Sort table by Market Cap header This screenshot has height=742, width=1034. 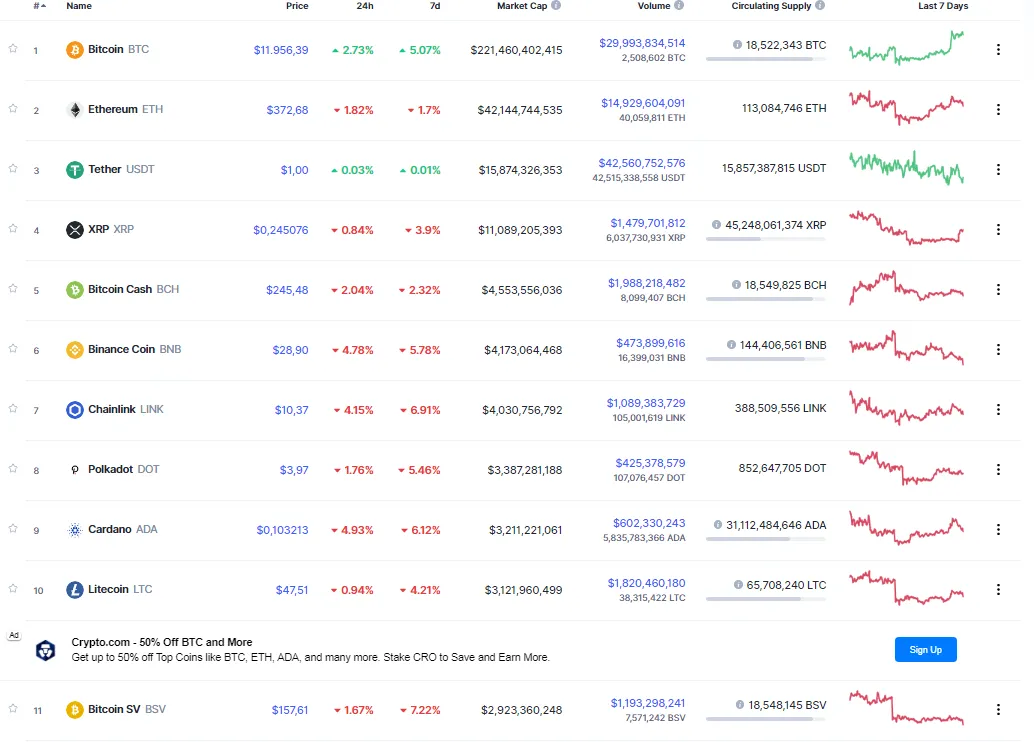point(522,6)
